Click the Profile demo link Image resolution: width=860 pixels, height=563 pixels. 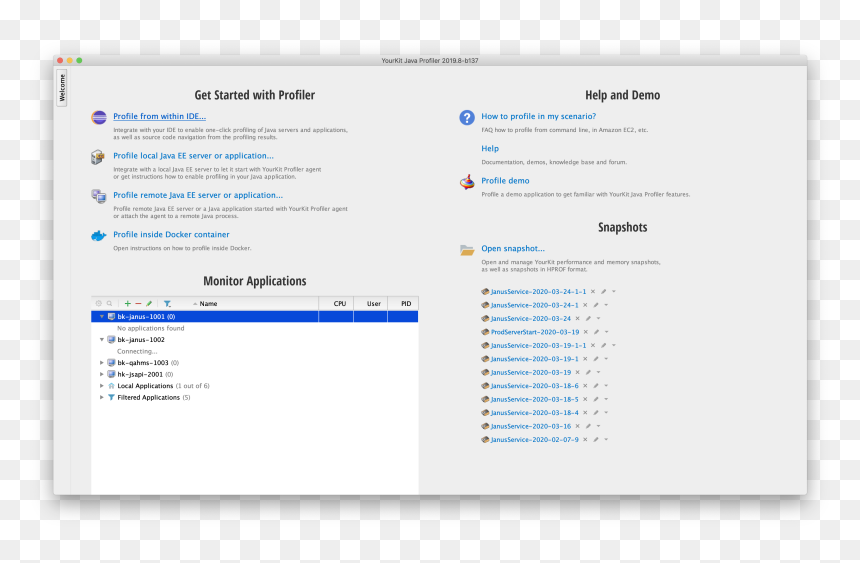505,181
